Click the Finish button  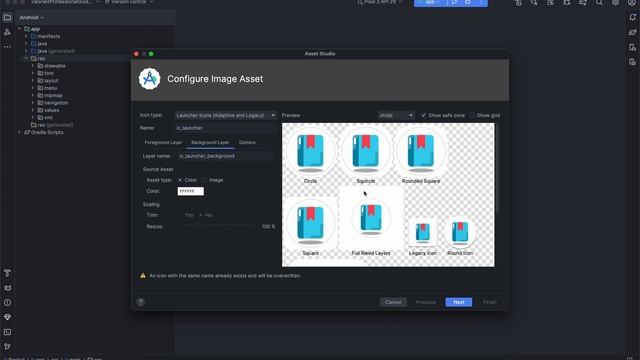(x=490, y=302)
